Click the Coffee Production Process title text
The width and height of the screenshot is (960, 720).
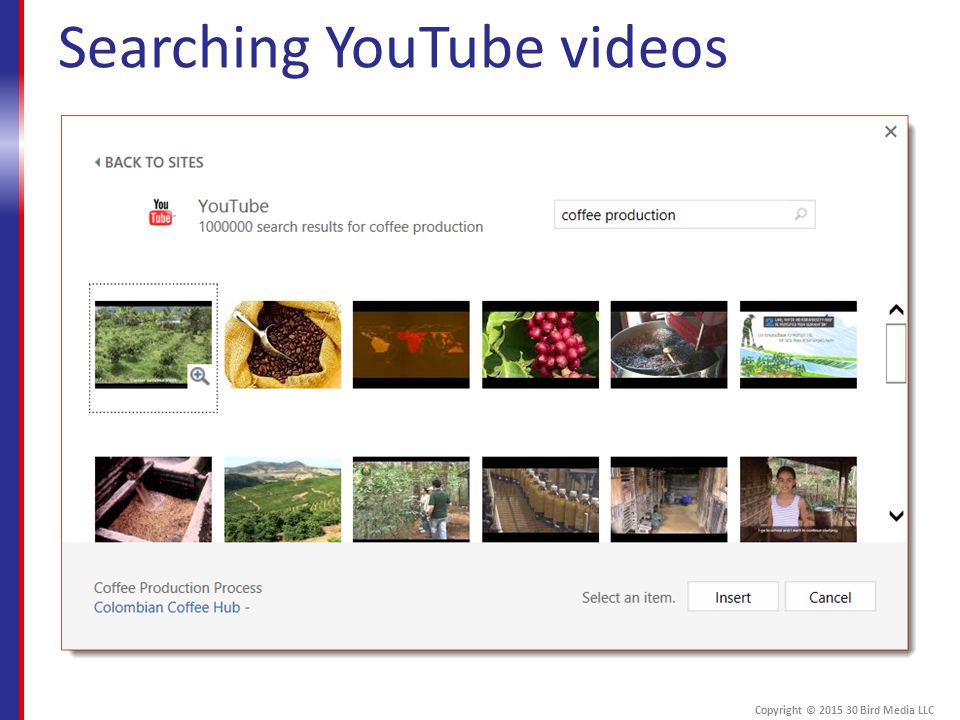click(x=178, y=588)
